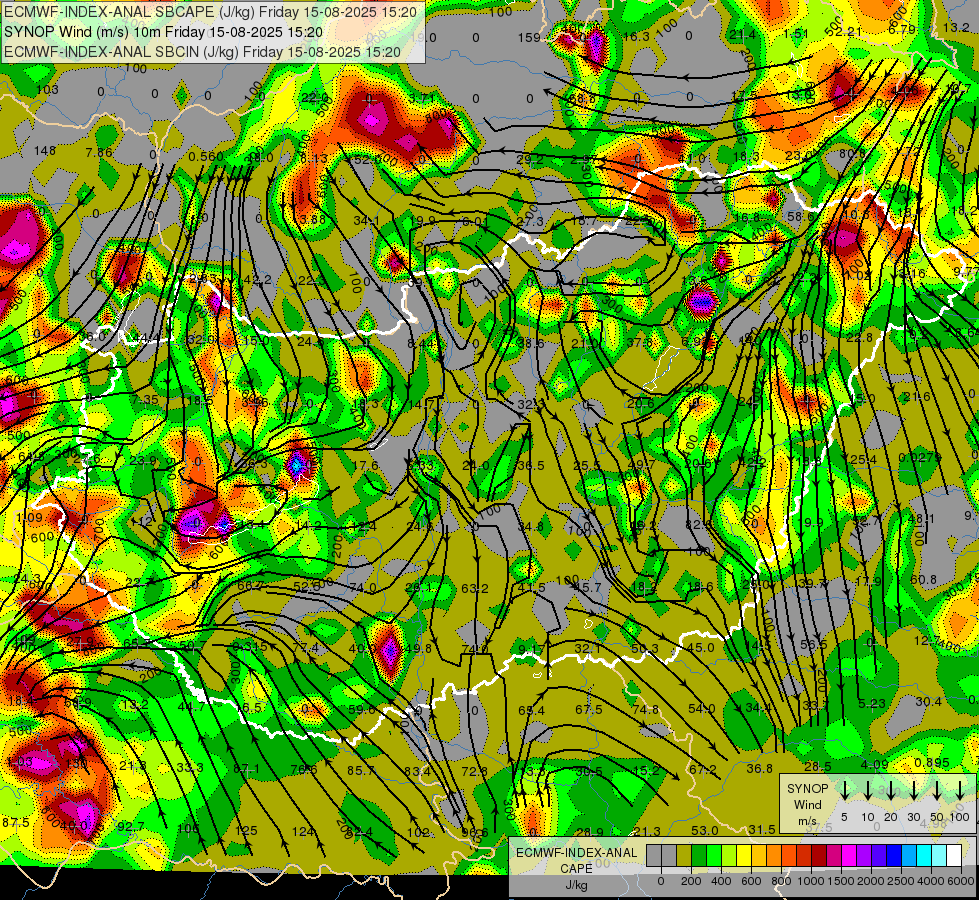Screen dimensions: 979x900
Task: Click the 2500 tick label on CAPE scale
Action: click(900, 881)
